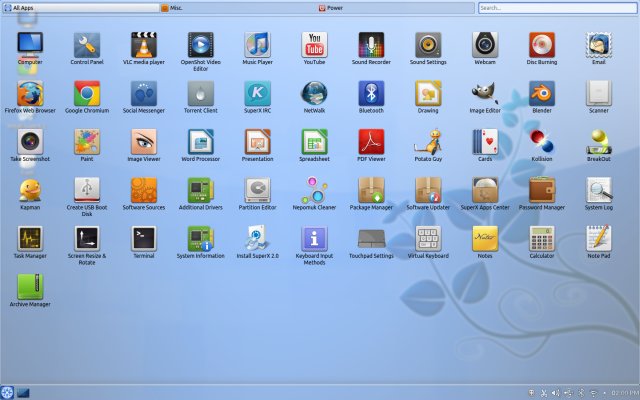Open Spreadsheet application

(314, 142)
